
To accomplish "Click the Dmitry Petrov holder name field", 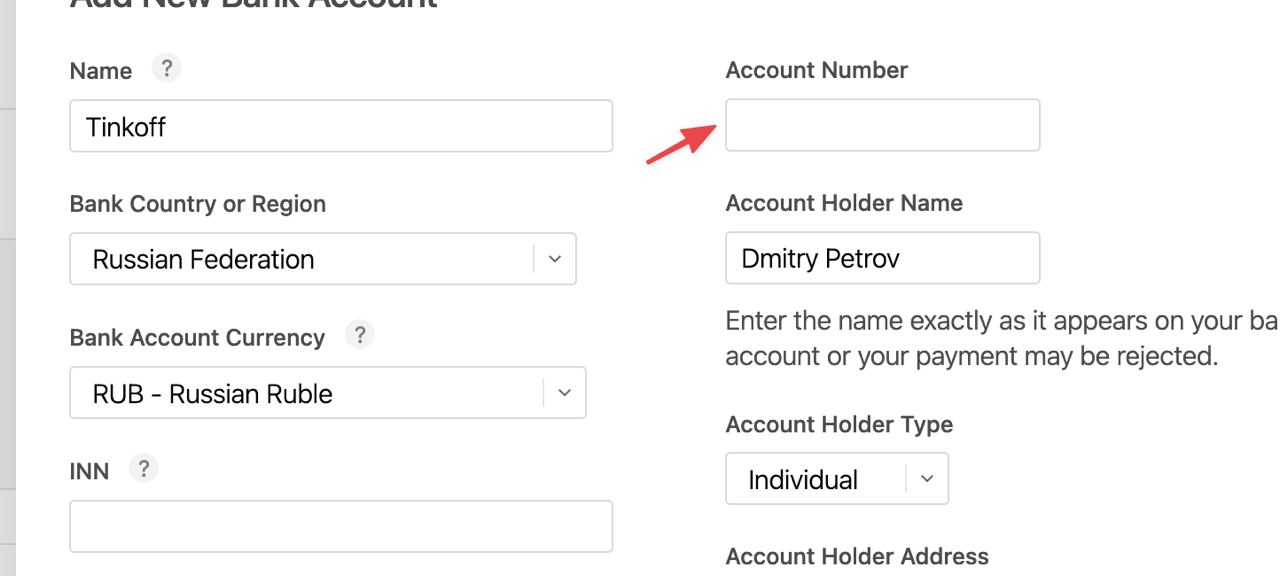I will 882,258.
